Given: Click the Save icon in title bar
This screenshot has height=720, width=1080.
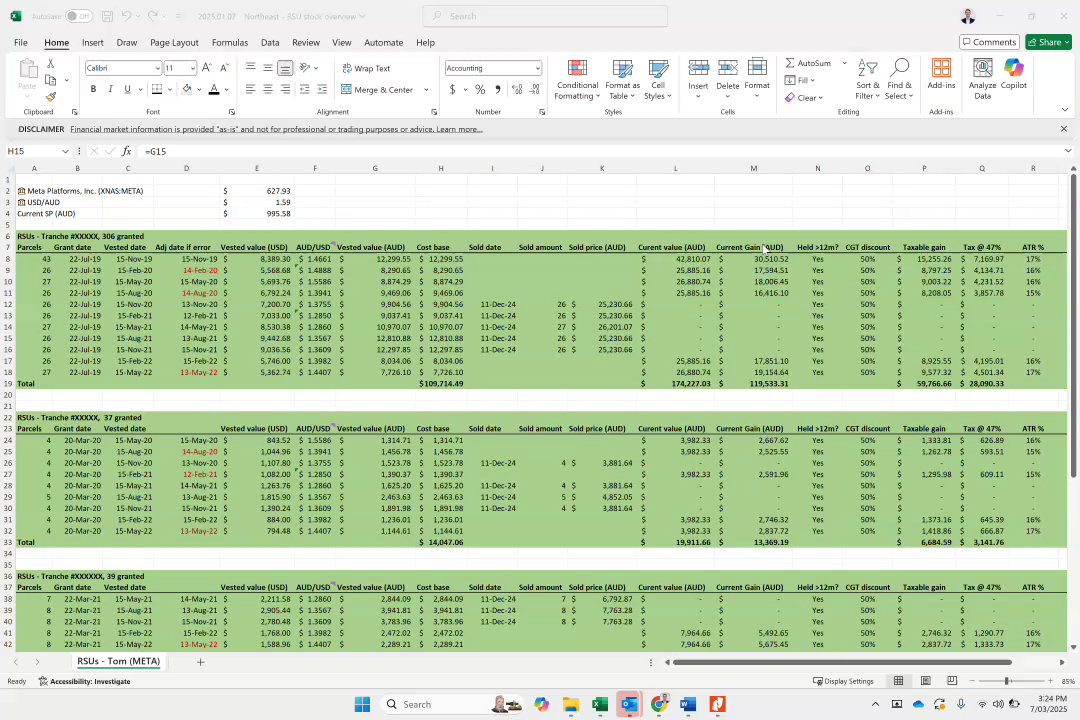Looking at the screenshot, I should [107, 16].
